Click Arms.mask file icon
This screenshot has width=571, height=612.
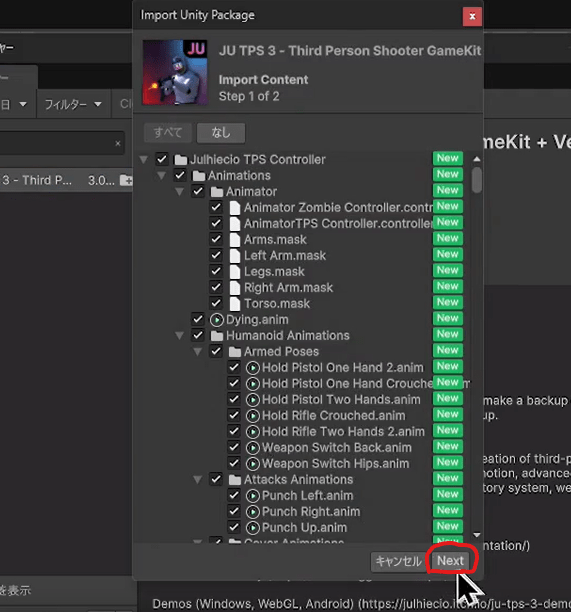click(x=235, y=240)
